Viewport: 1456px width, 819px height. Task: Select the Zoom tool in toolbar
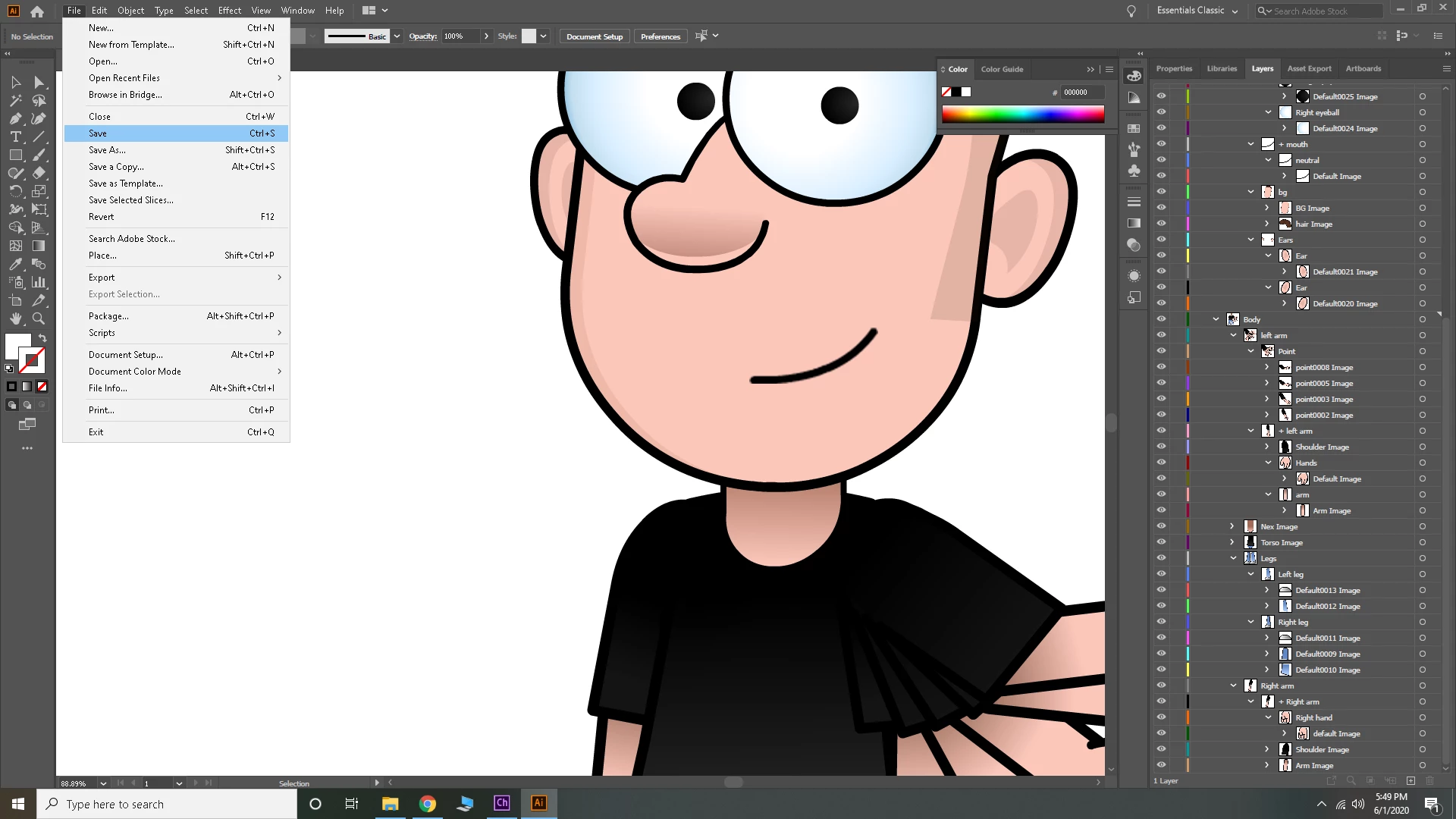tap(39, 318)
